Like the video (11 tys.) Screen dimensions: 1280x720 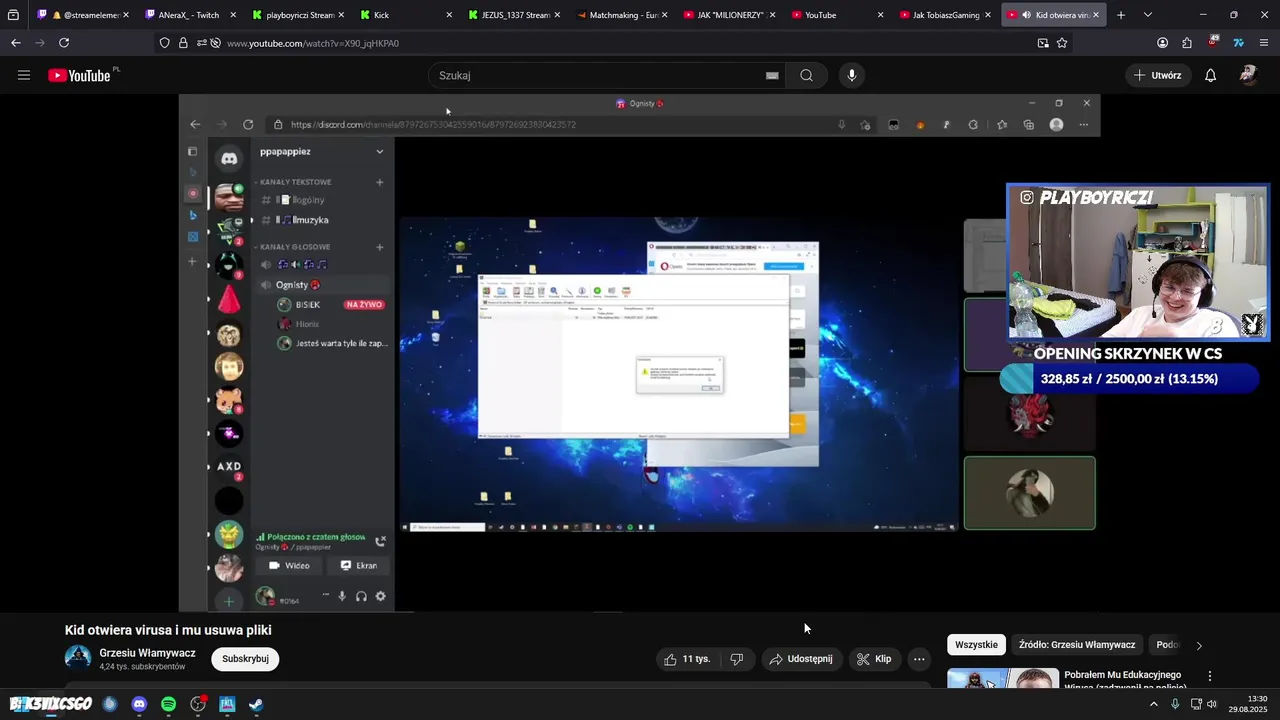coord(686,659)
